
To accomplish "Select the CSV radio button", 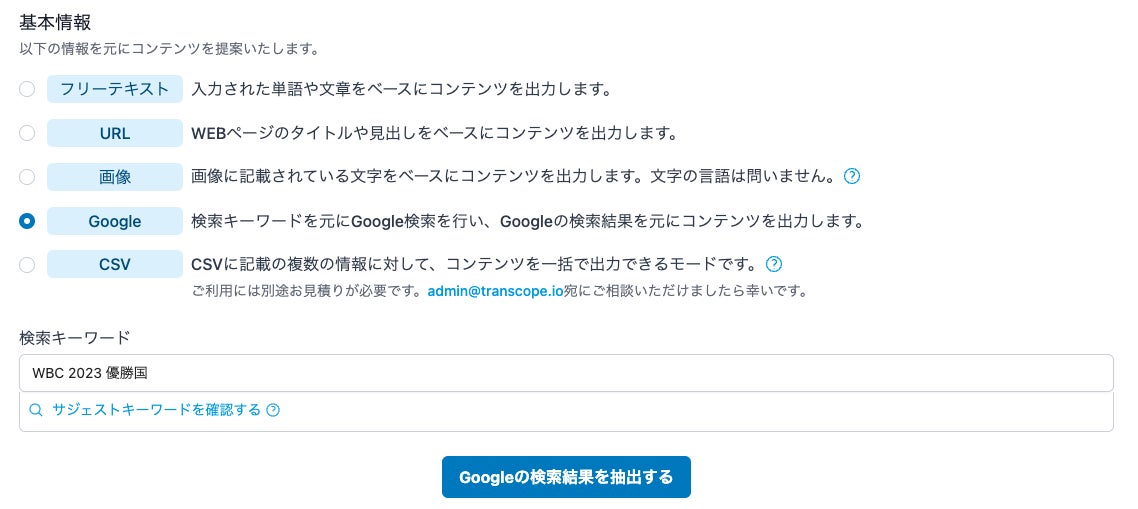I will [27, 265].
